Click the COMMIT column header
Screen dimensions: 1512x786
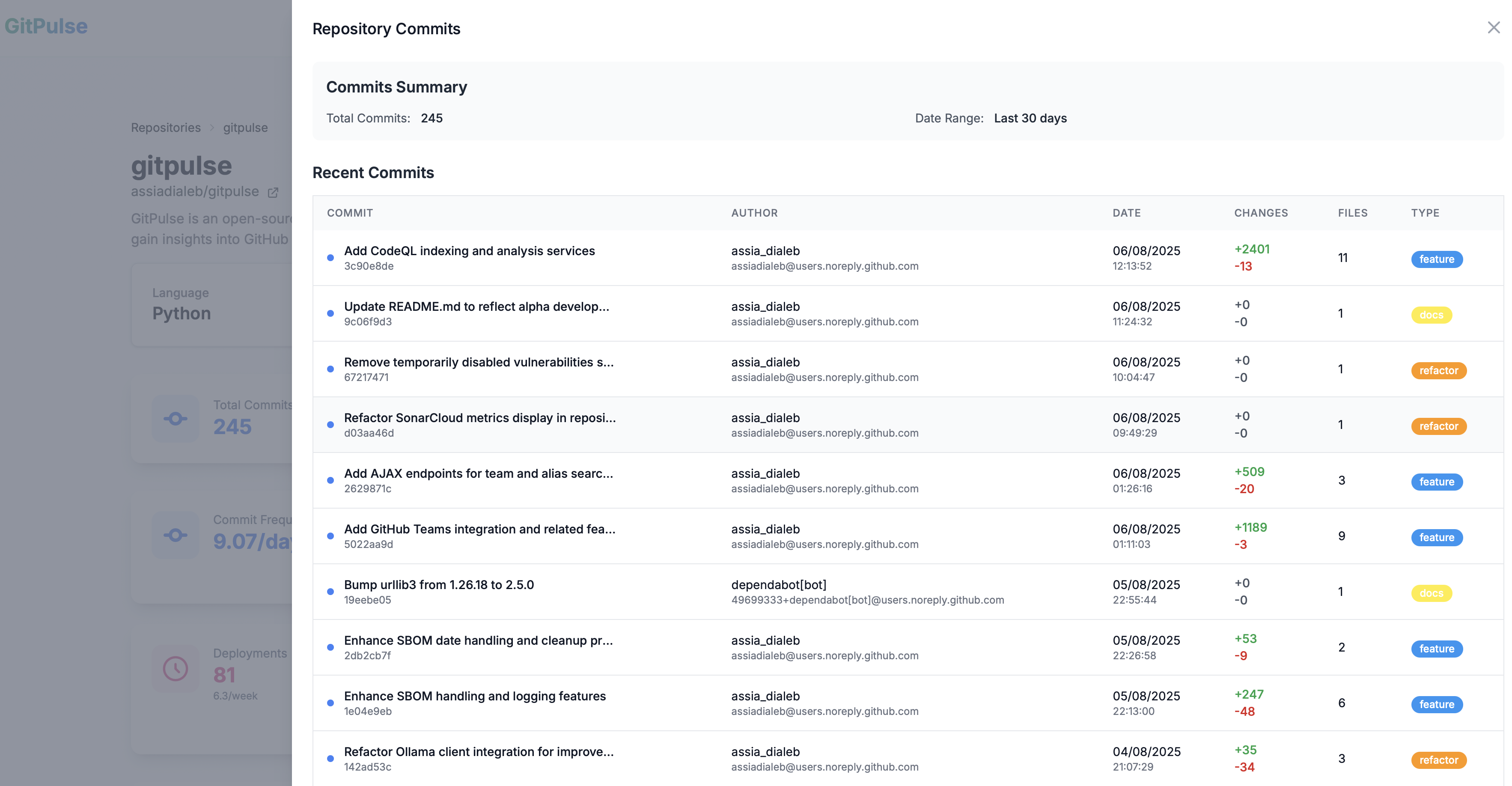350,213
